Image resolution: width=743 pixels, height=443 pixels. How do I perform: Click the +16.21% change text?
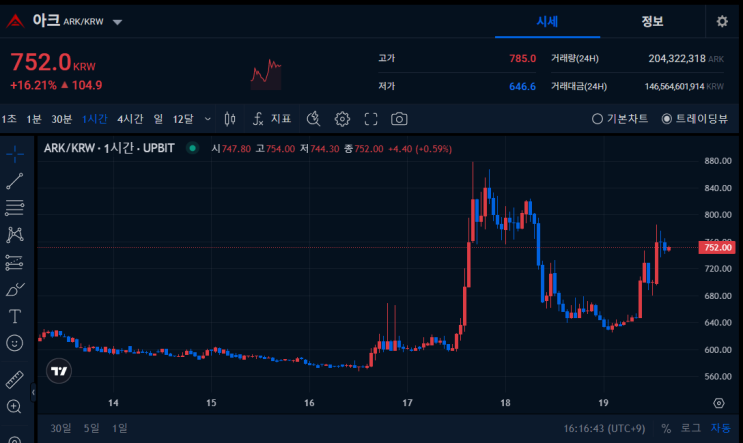point(33,85)
